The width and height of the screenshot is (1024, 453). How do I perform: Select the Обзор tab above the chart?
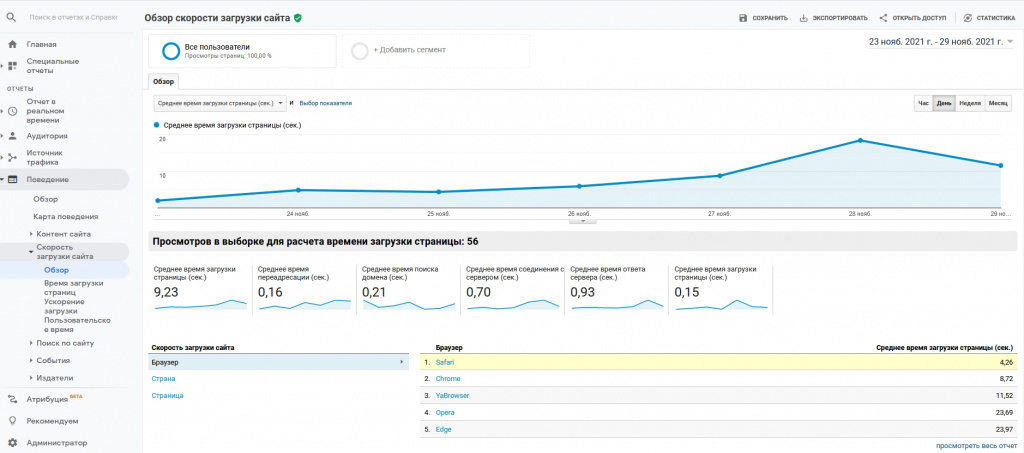(x=163, y=82)
